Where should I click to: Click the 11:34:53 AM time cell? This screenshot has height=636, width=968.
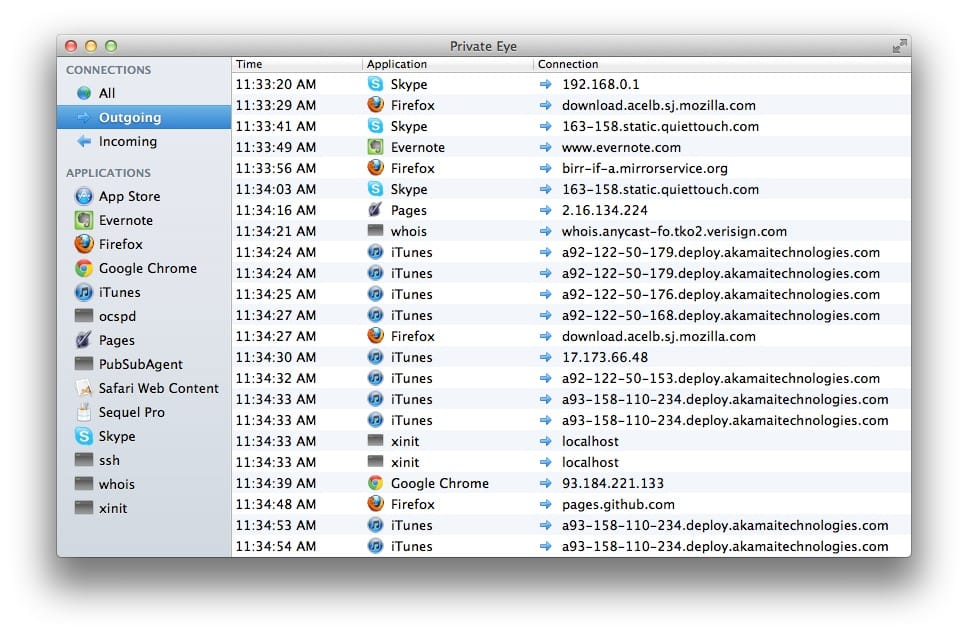click(275, 525)
